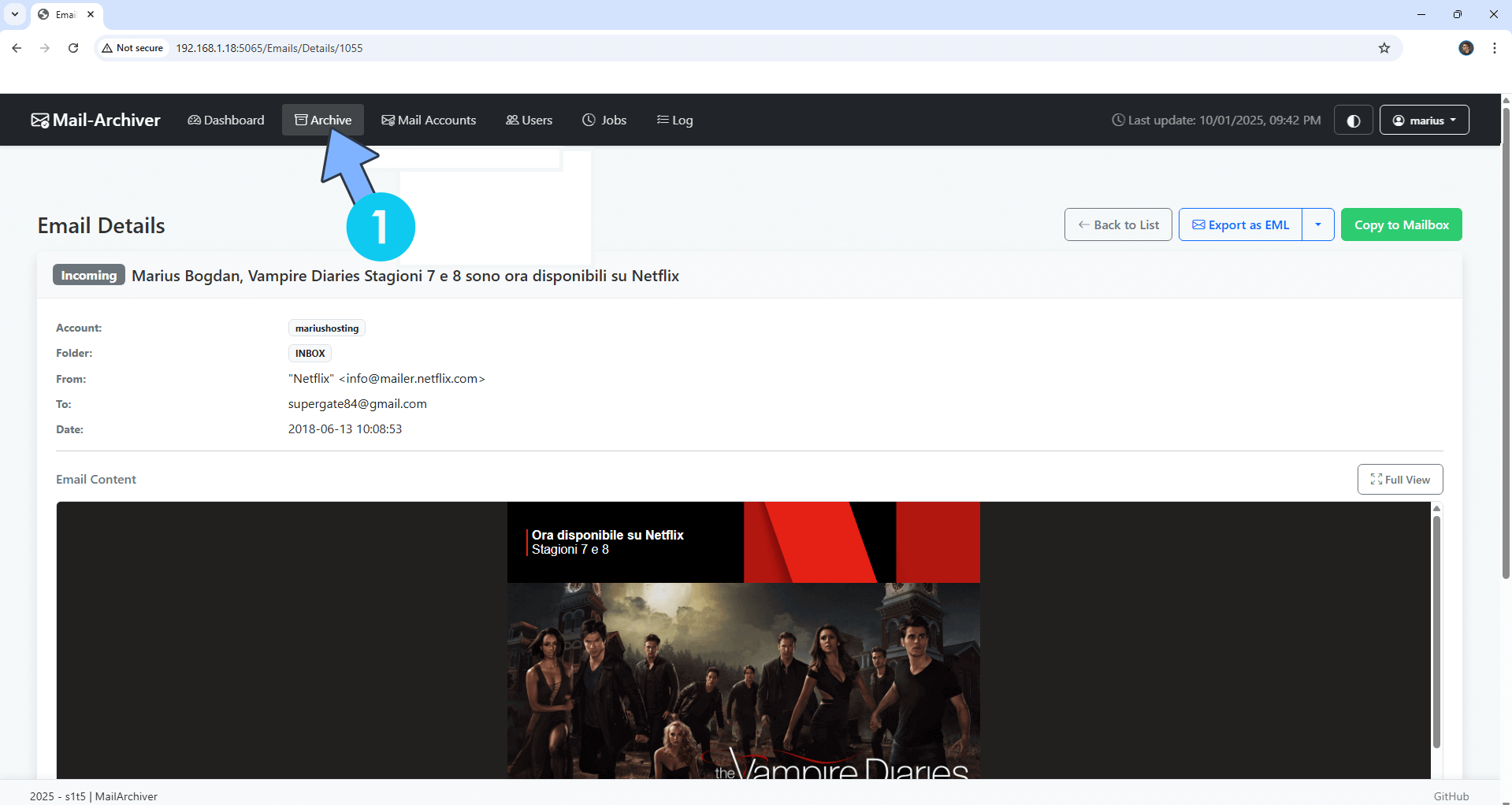Screen dimensions: 1512x805
Task: Click the browser back arrow
Action: tap(17, 48)
